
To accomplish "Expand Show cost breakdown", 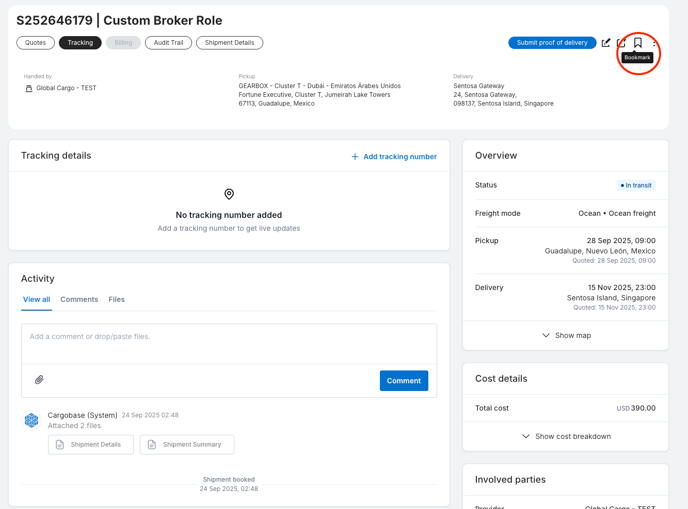I will pos(566,437).
